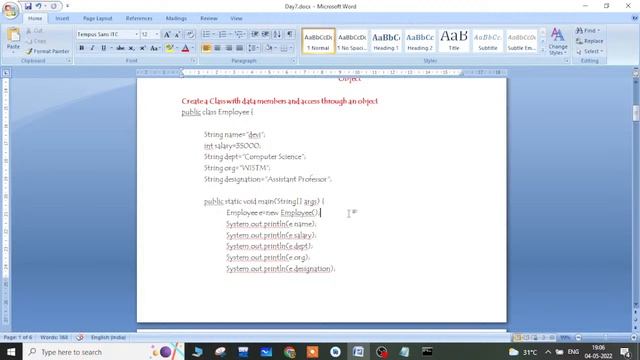
Task: Open the Change Case dropdown
Action: click(155, 48)
